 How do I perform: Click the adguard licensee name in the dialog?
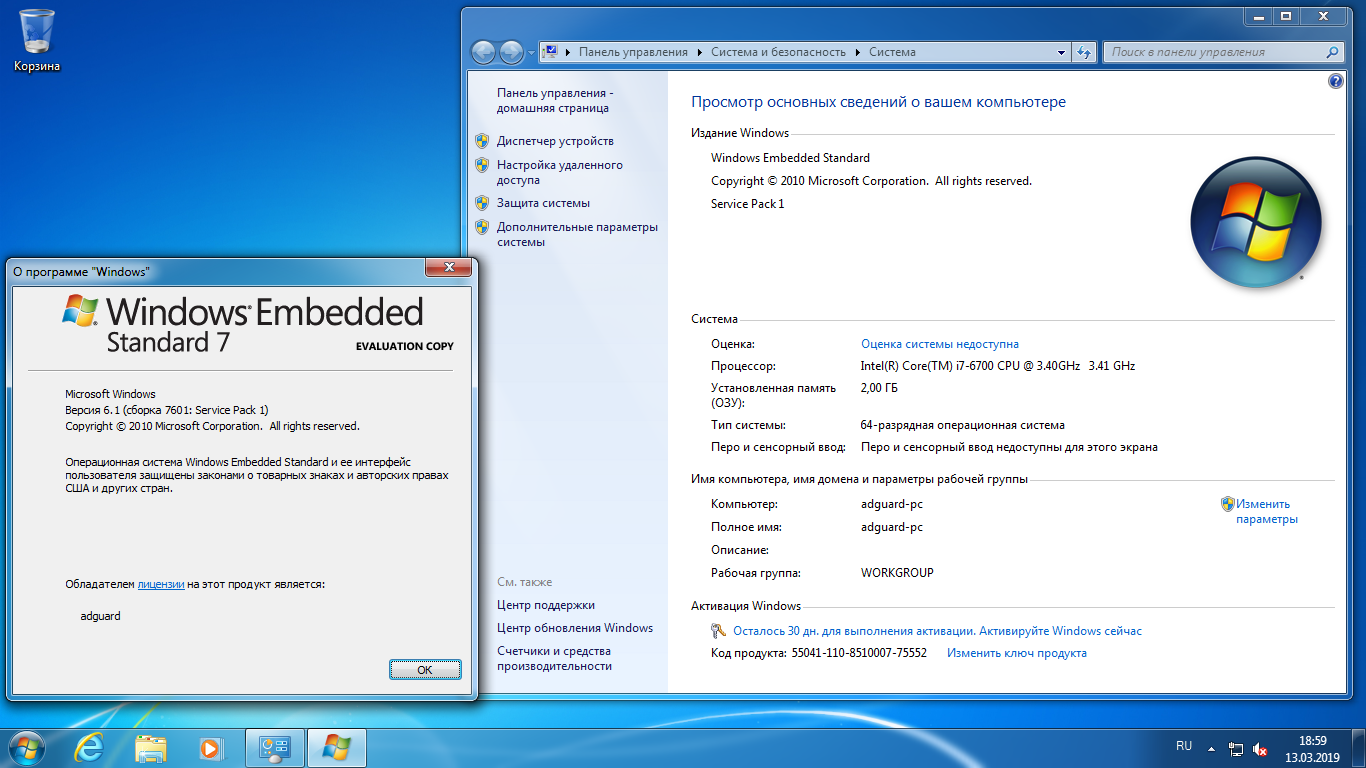click(x=100, y=616)
